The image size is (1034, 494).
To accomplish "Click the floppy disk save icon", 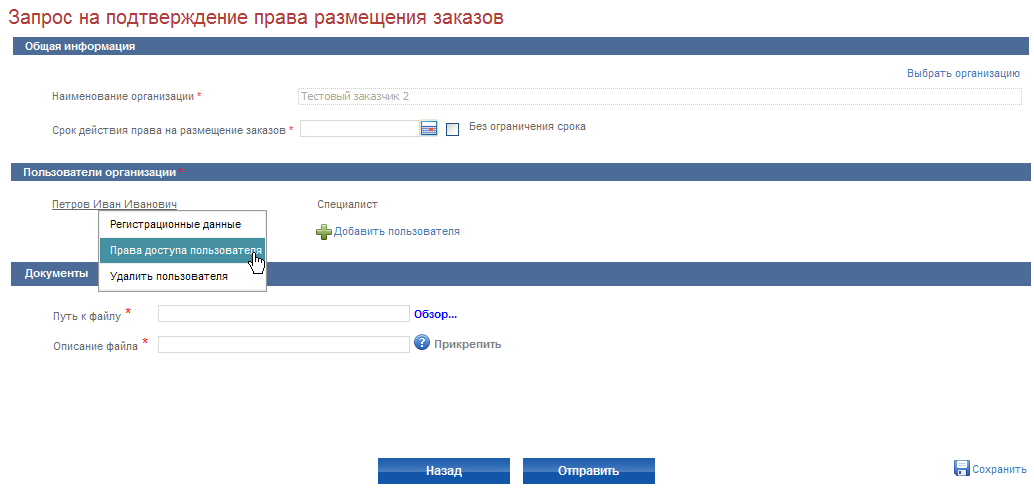I will (962, 468).
